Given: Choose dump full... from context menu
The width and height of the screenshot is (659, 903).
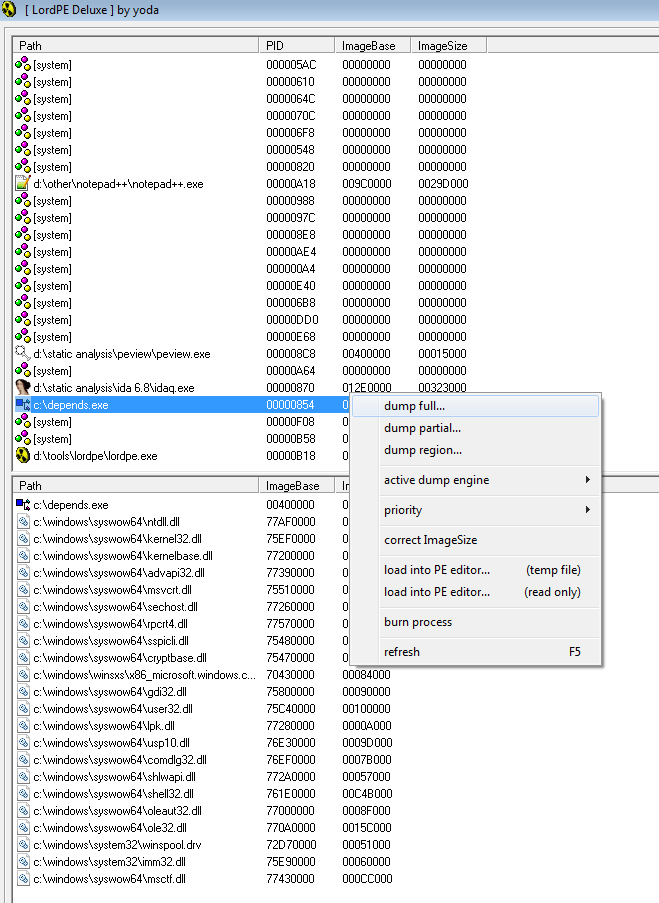Looking at the screenshot, I should 475,406.
